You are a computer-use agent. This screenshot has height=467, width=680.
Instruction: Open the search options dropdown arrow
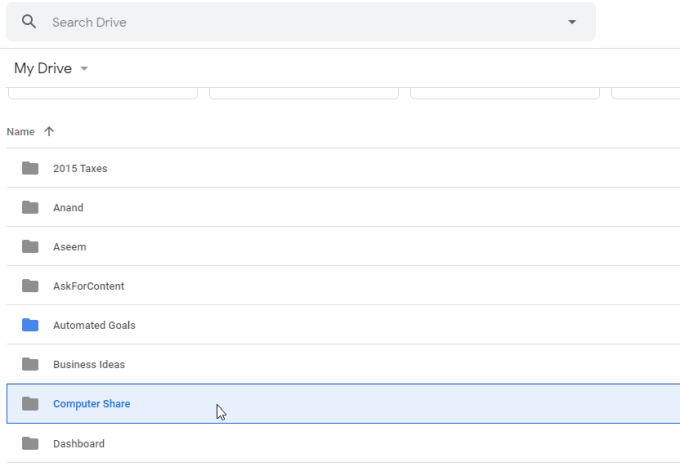(x=572, y=22)
